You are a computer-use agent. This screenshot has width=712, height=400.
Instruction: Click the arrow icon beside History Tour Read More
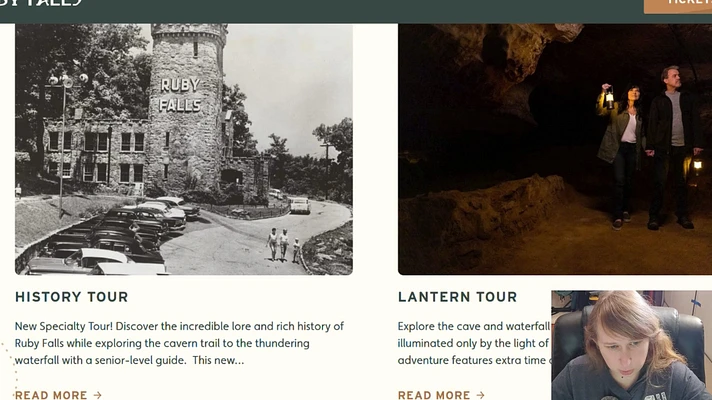[98, 395]
